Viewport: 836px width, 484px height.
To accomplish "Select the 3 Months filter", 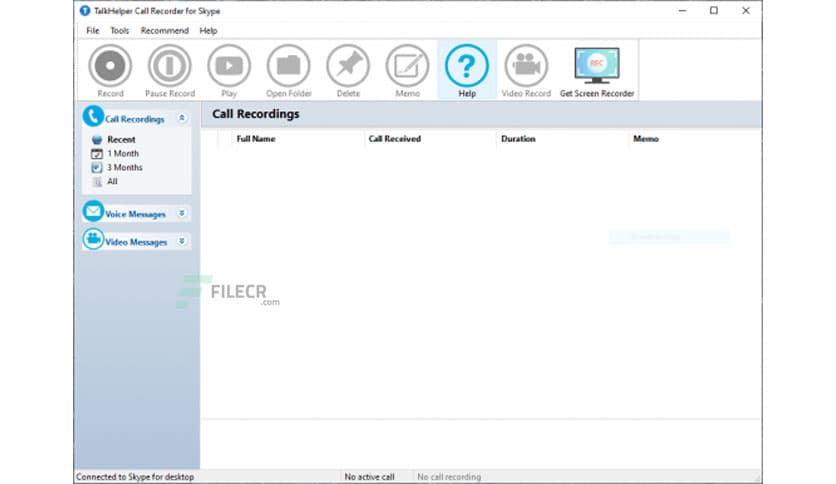I will [x=125, y=167].
